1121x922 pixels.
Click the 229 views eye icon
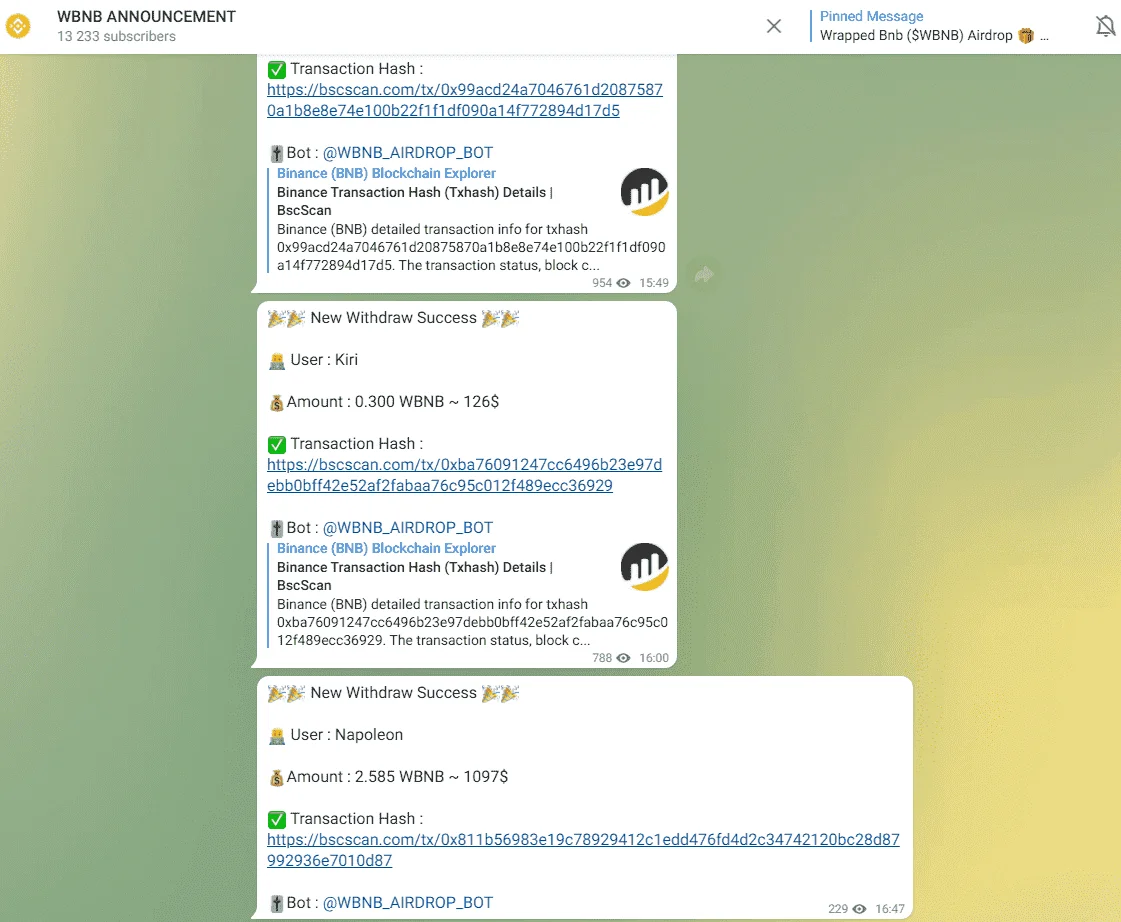859,909
